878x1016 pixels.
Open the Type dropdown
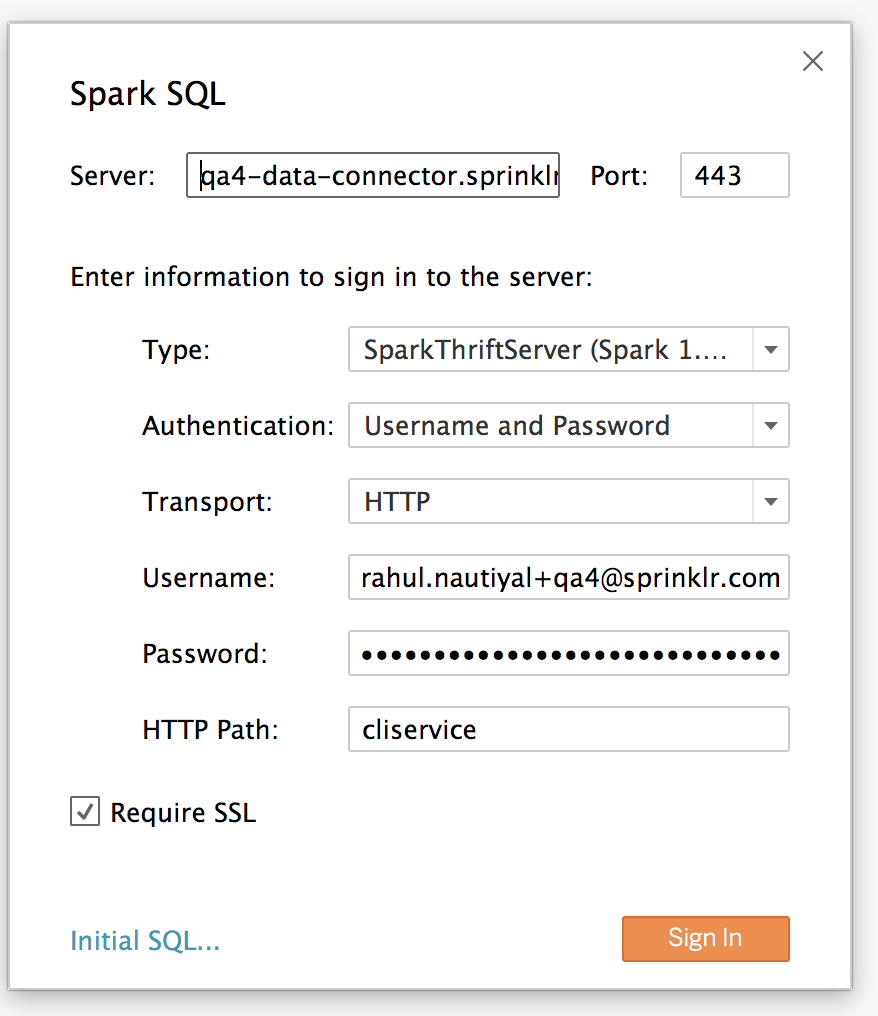coord(568,349)
